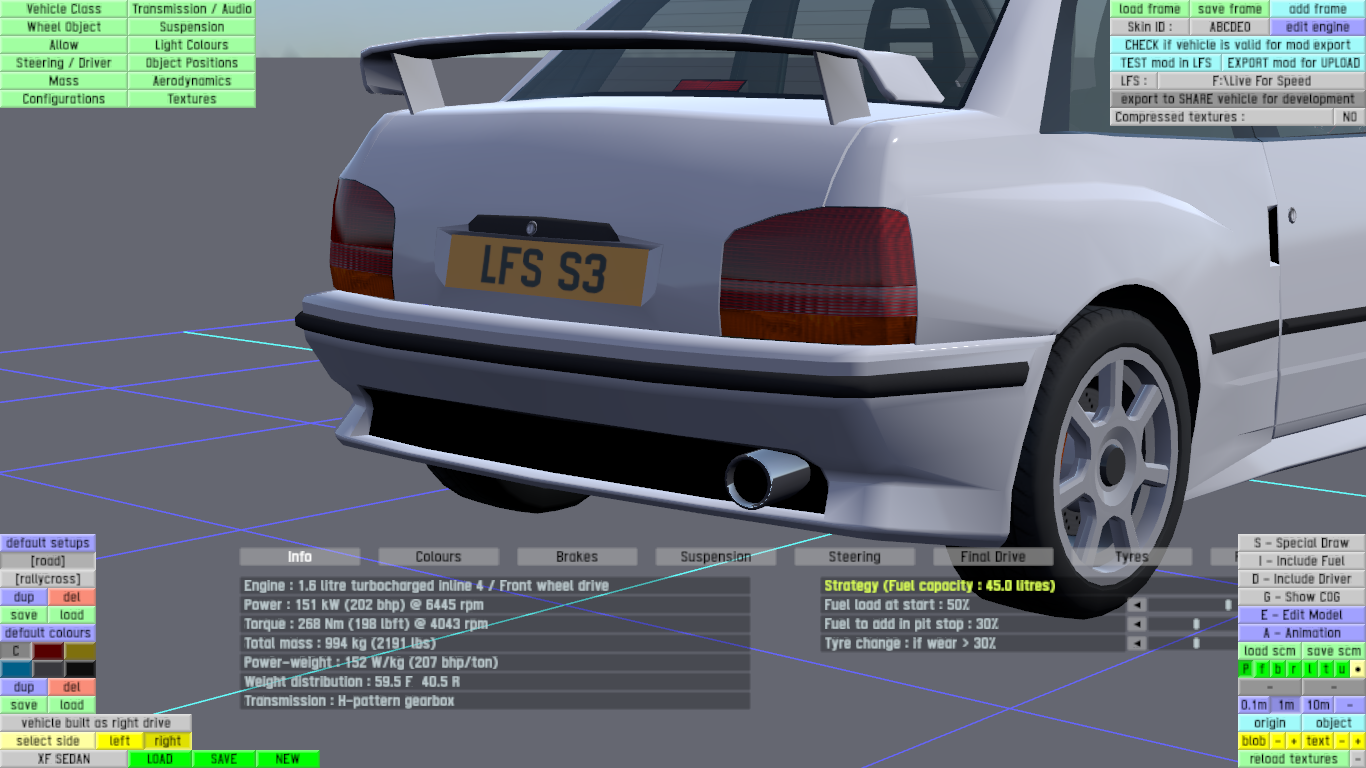The height and width of the screenshot is (768, 1366).
Task: Open the Transmission / Audio editor
Action: click(192, 9)
